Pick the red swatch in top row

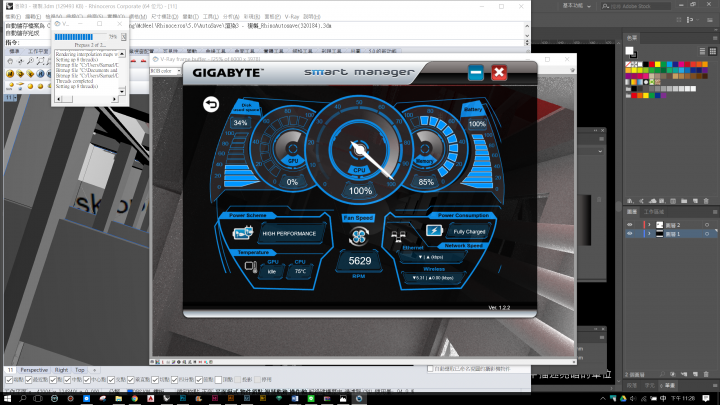click(651, 65)
